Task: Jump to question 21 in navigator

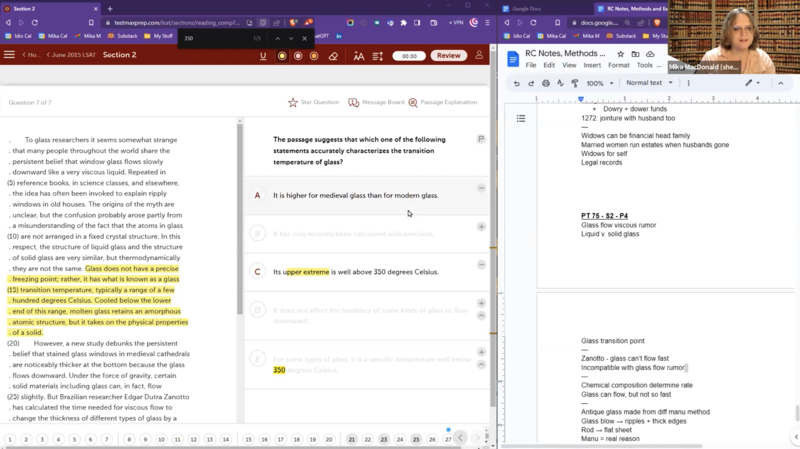Action: click(351, 439)
